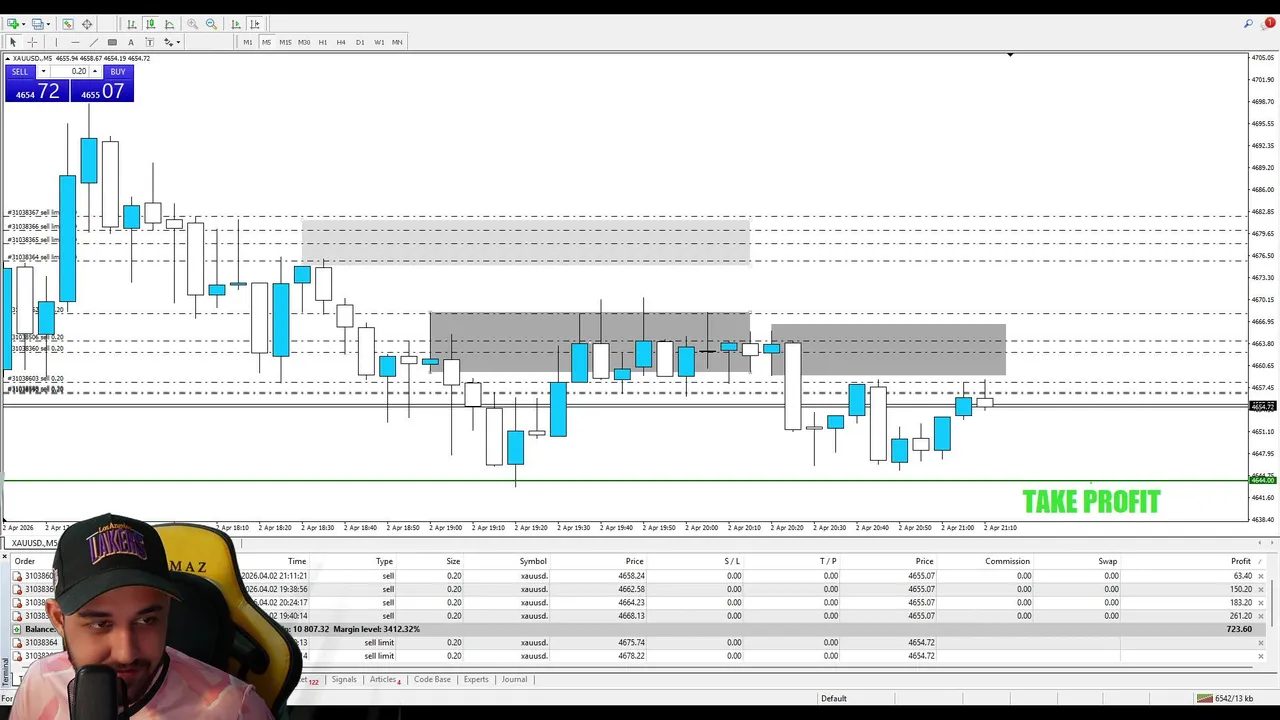Expand the New Chart dropdown arrow
This screenshot has height=720, width=1280.
(x=24, y=24)
